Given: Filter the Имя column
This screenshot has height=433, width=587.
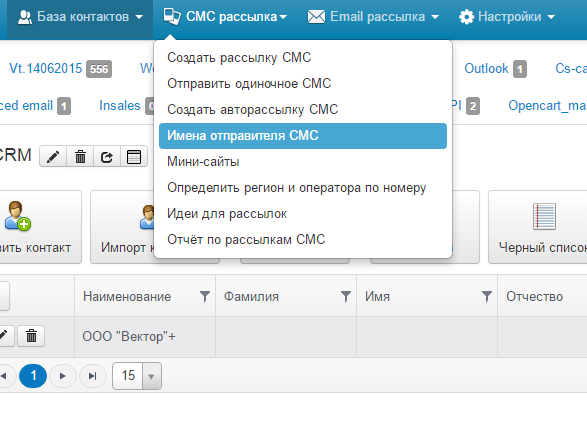Looking at the screenshot, I should point(487,296).
